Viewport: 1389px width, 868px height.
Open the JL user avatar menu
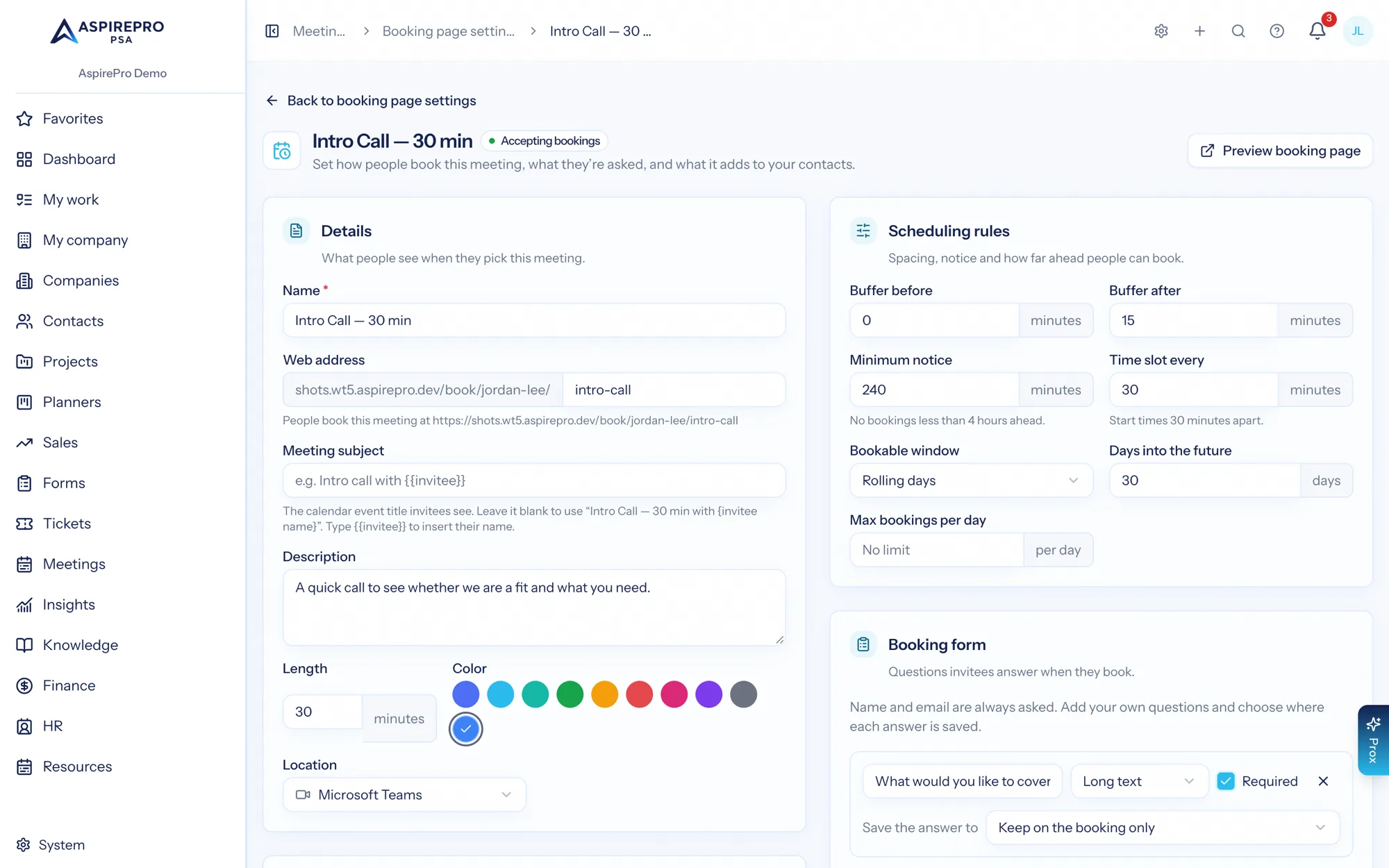point(1358,31)
